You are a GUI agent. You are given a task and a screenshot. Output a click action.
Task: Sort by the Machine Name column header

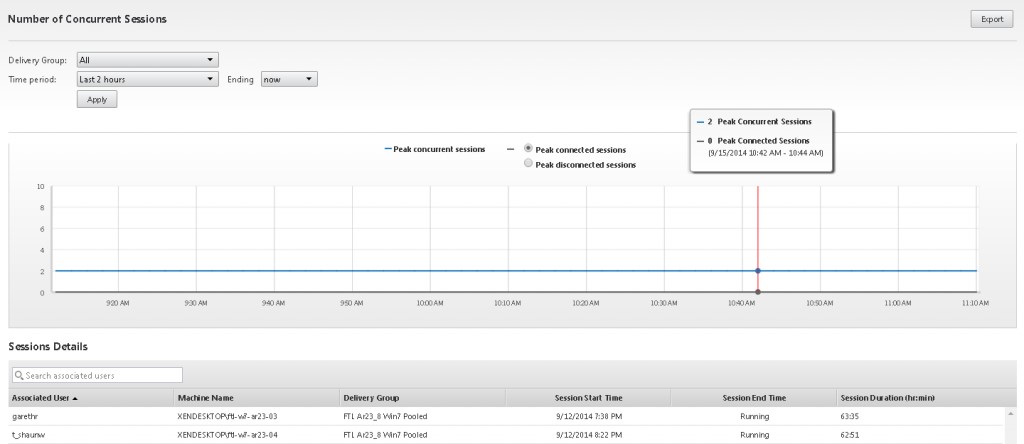click(x=205, y=398)
